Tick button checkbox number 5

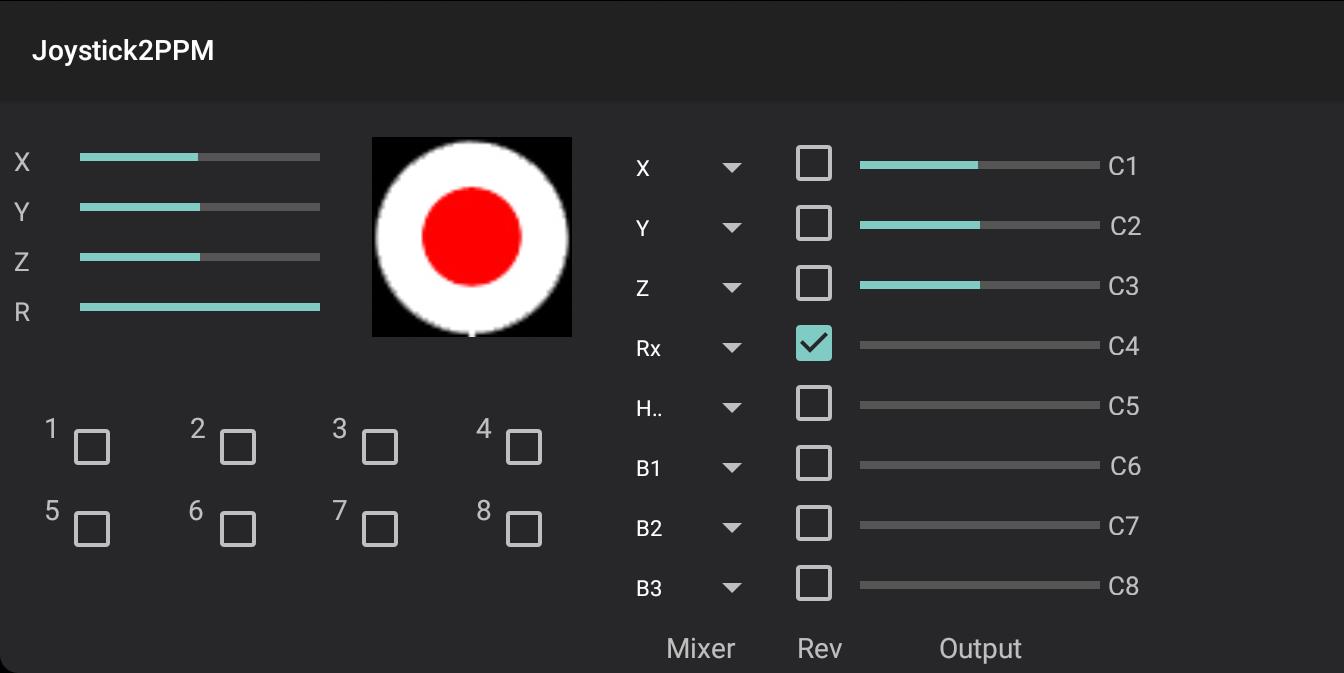92,529
